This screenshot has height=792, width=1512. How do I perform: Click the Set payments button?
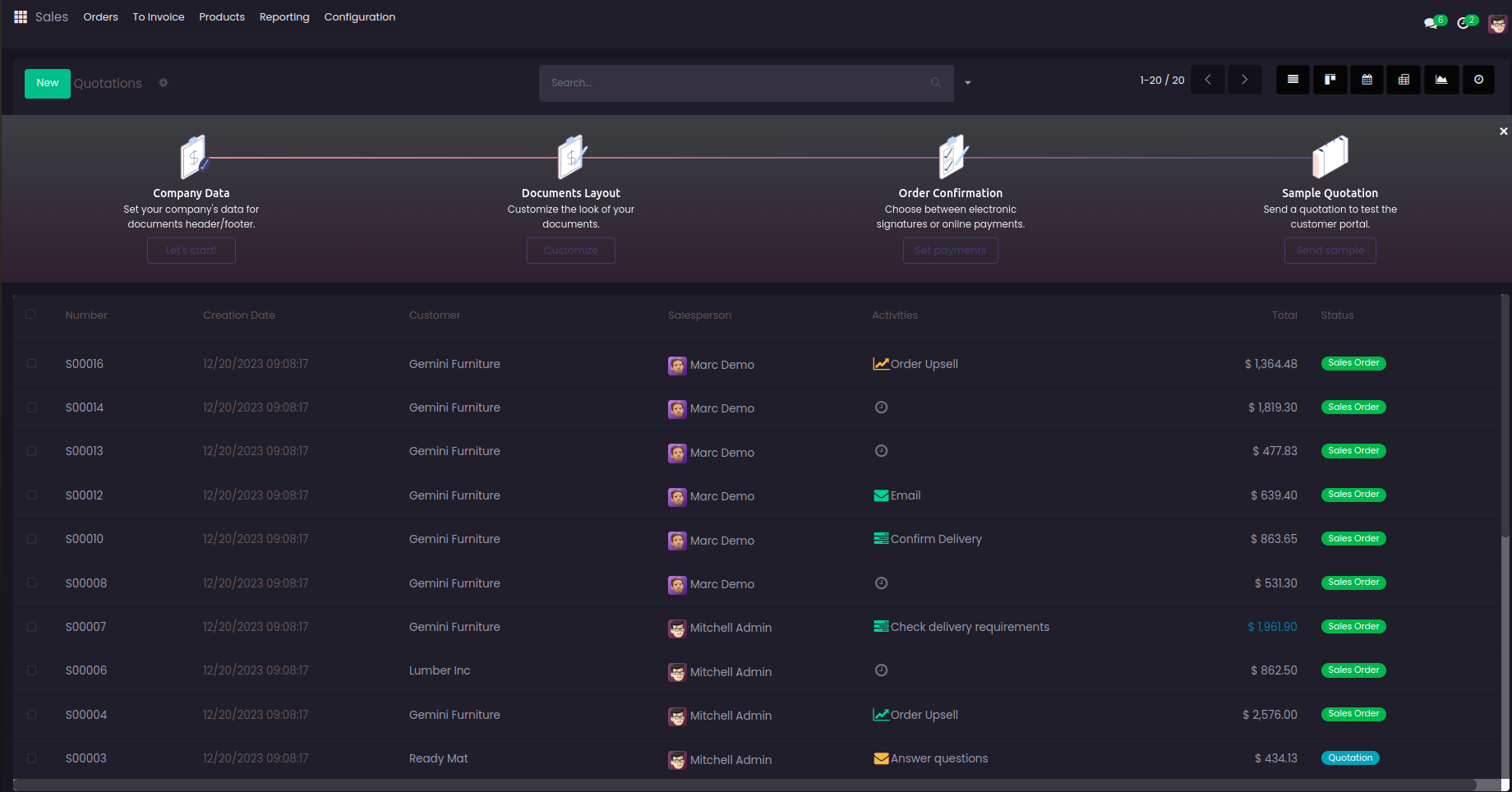pos(951,251)
